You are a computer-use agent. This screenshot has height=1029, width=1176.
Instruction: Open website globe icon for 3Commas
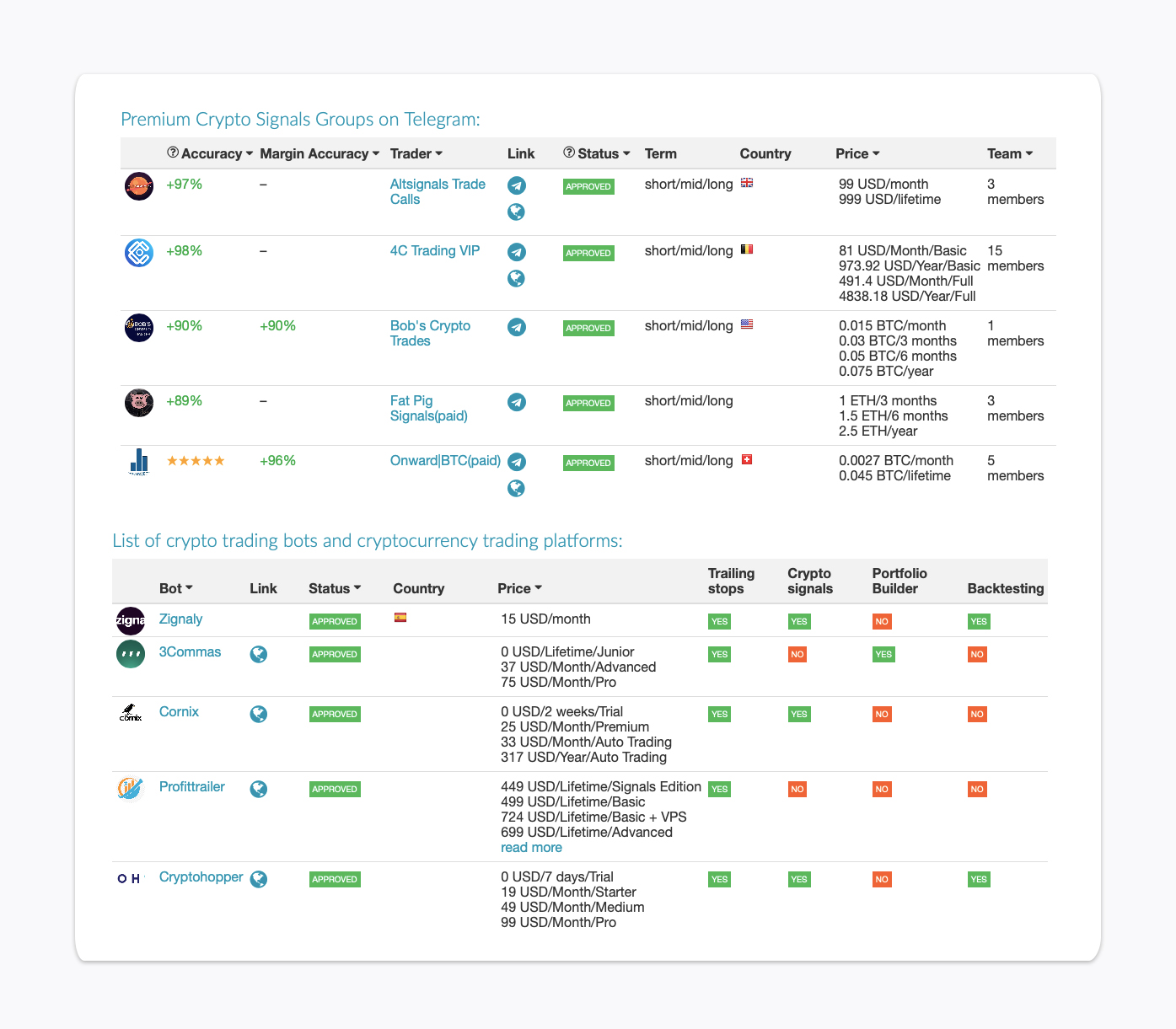[259, 654]
